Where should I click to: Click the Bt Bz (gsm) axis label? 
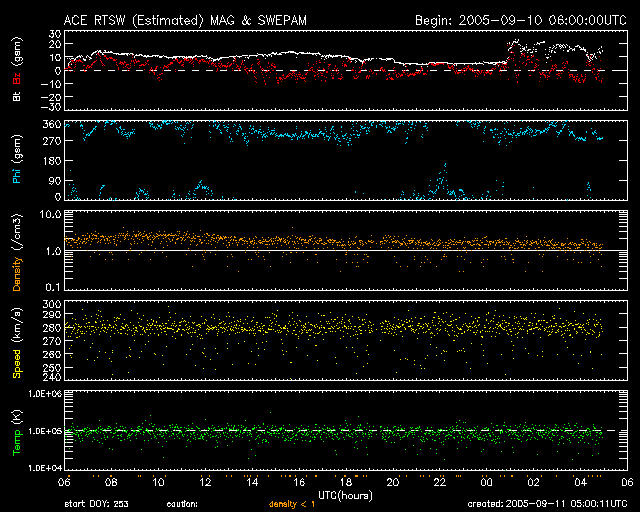click(16, 70)
